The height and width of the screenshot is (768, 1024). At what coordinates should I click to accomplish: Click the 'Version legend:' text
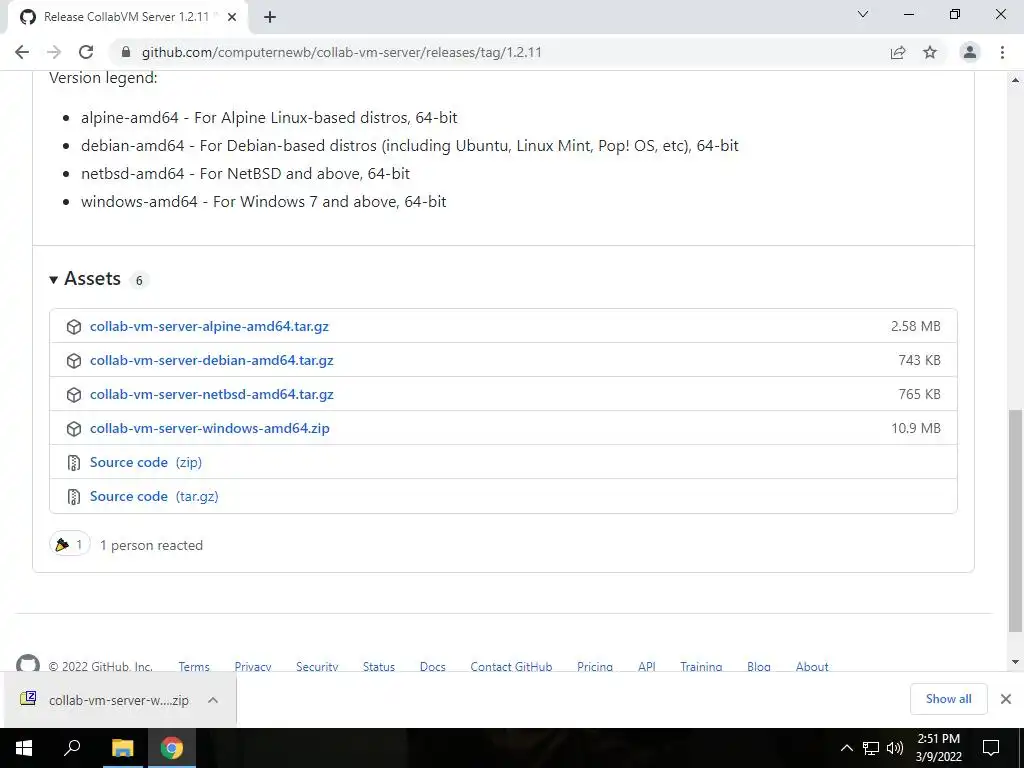pos(103,78)
